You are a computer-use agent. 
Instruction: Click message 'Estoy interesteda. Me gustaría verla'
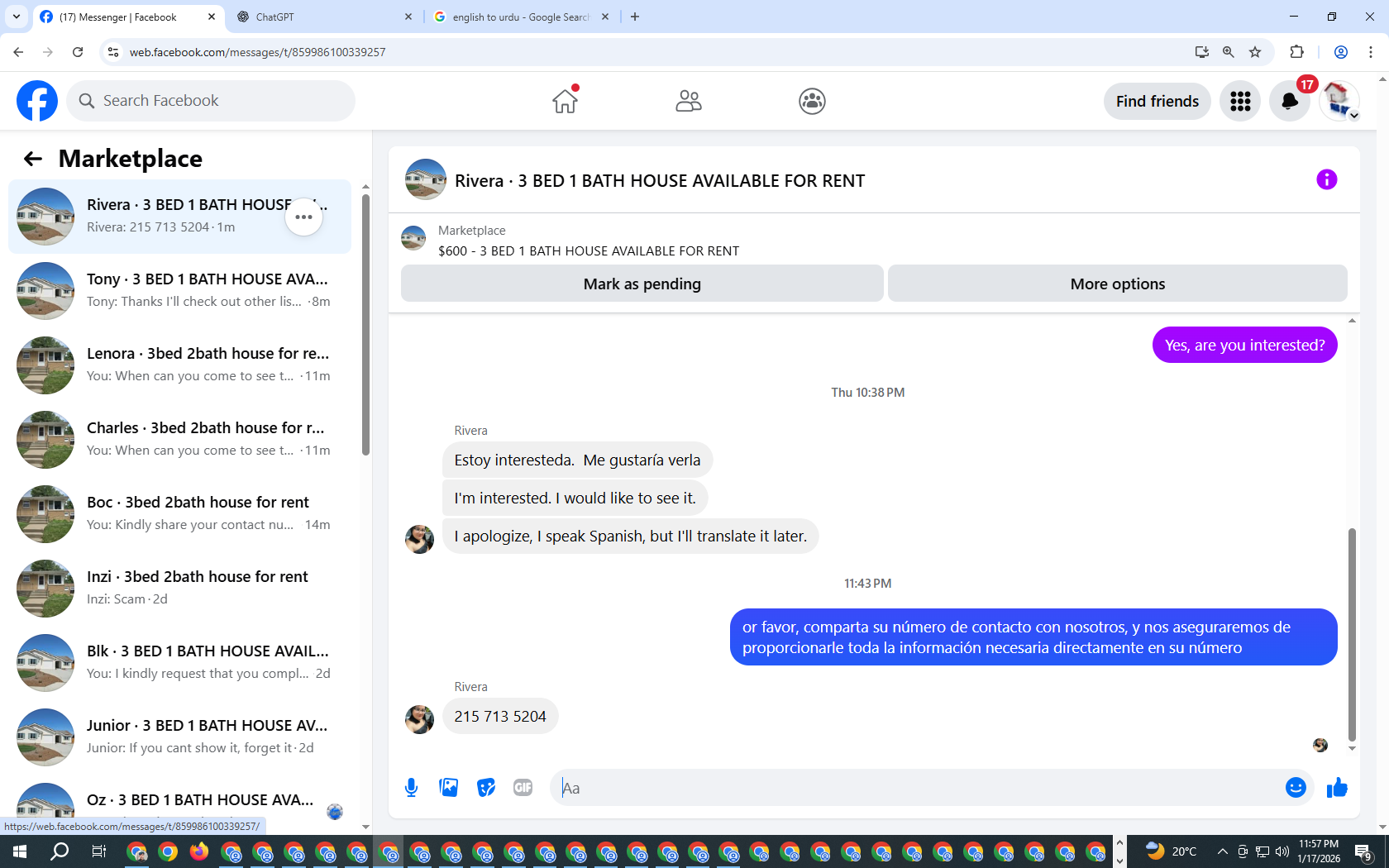point(577,460)
